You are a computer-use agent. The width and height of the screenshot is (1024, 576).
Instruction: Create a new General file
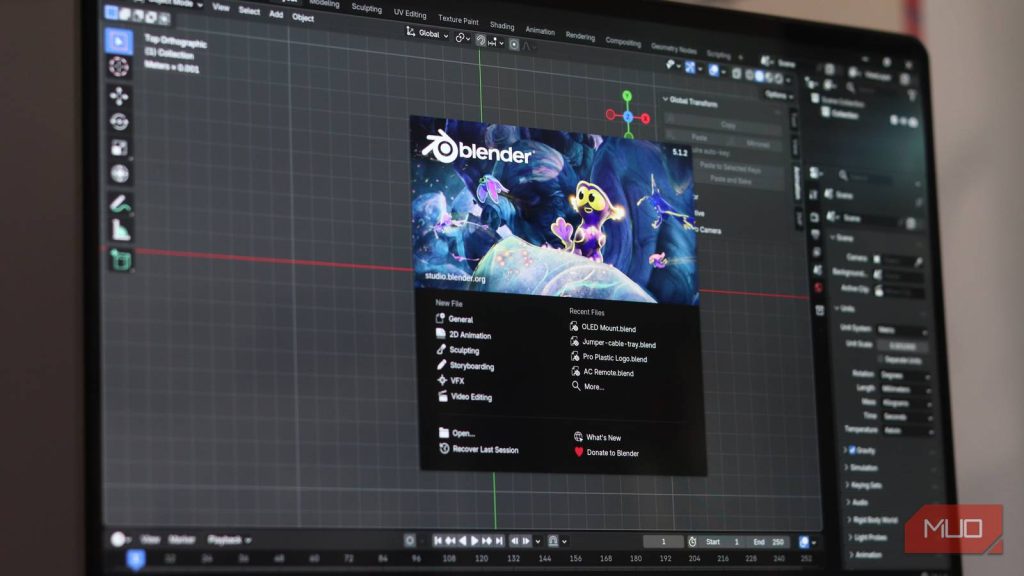point(455,319)
